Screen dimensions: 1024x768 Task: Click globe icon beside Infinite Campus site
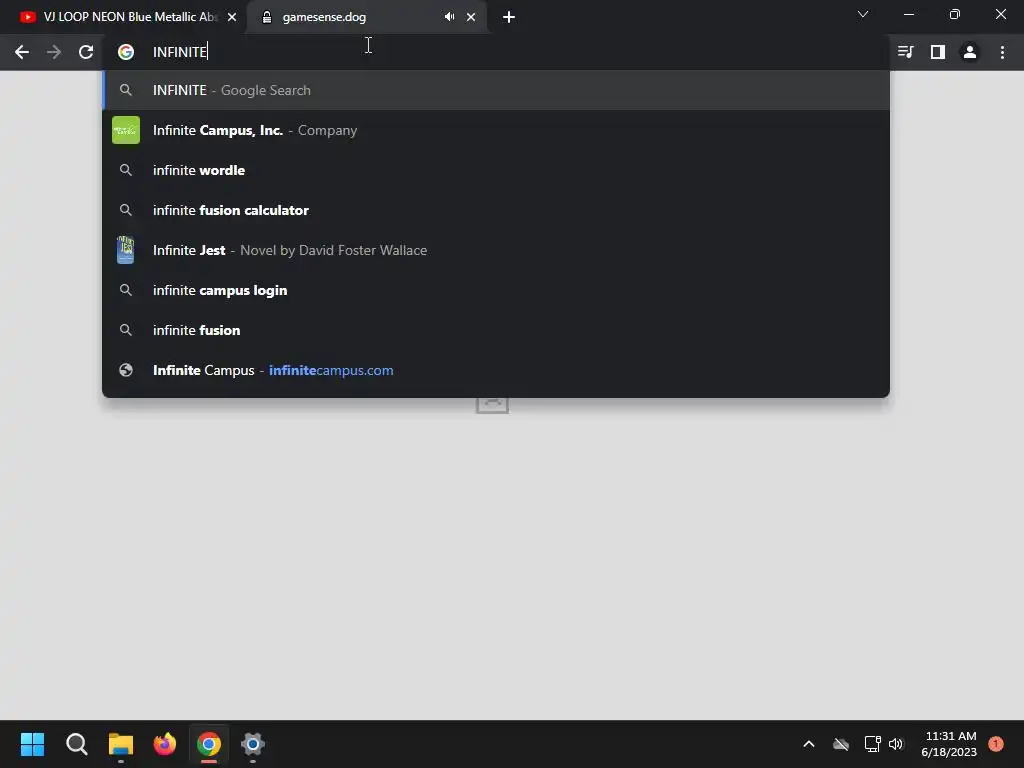click(x=126, y=370)
